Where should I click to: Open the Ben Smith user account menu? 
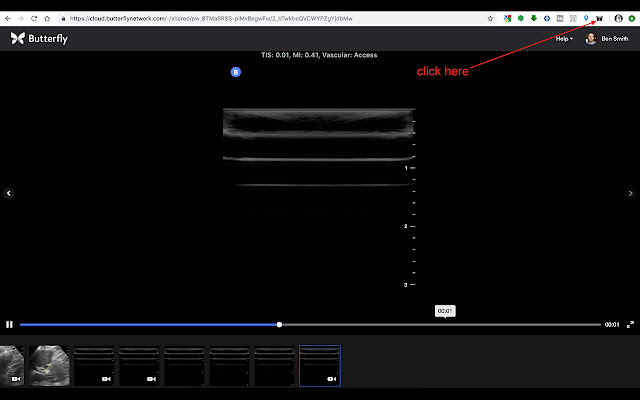point(616,38)
